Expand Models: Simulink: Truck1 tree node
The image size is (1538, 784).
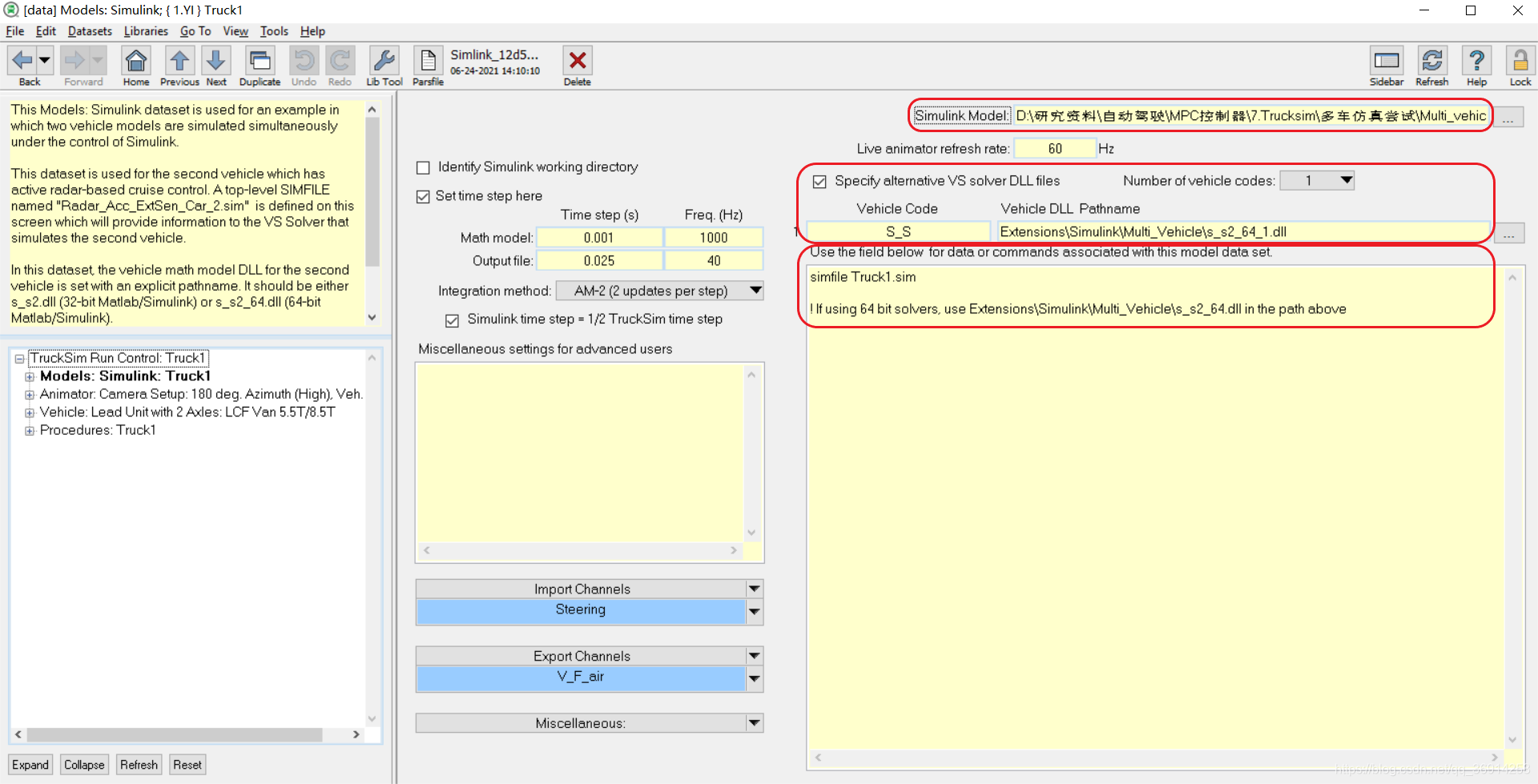(x=30, y=376)
